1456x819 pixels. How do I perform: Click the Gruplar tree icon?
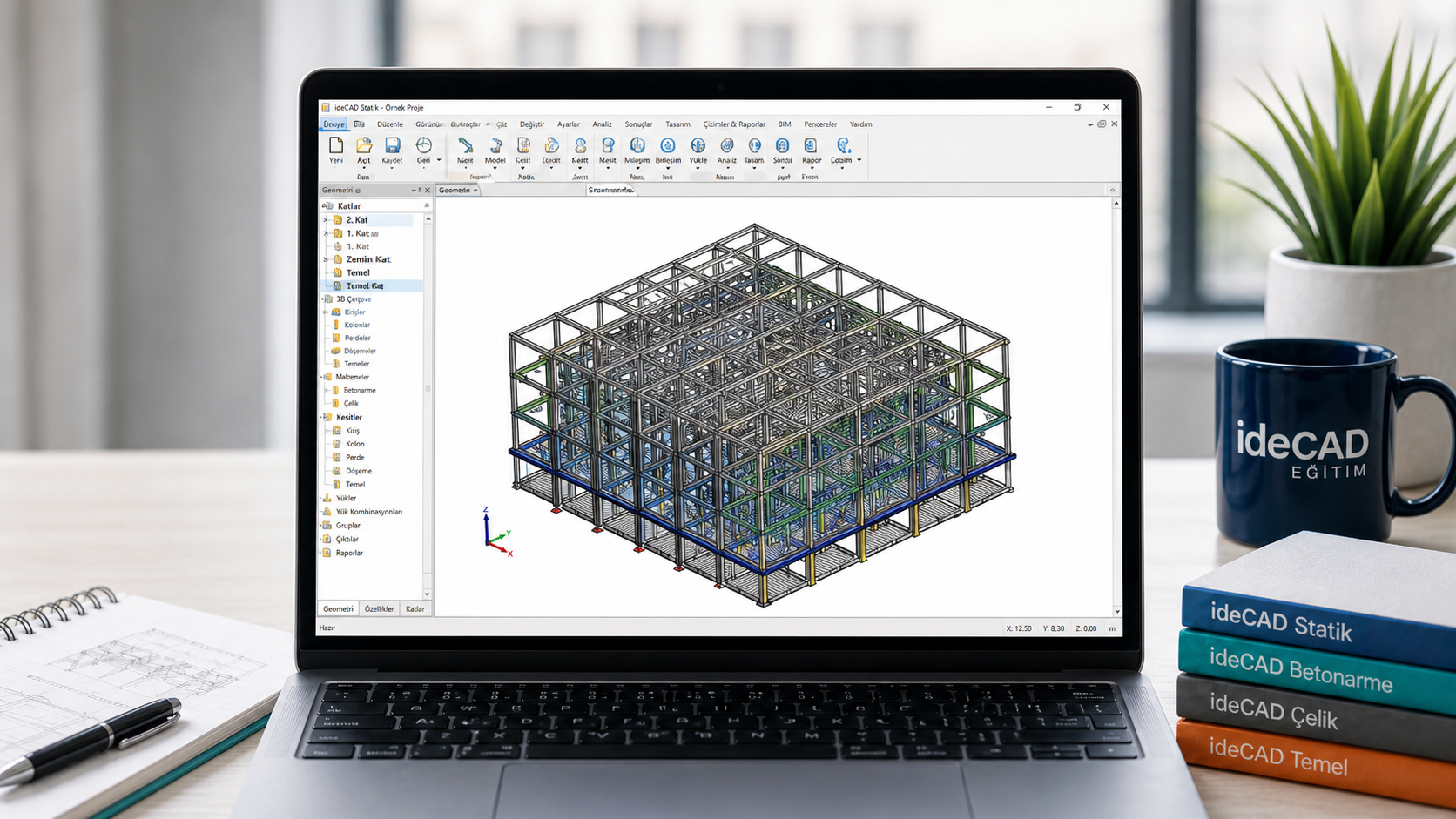(327, 526)
